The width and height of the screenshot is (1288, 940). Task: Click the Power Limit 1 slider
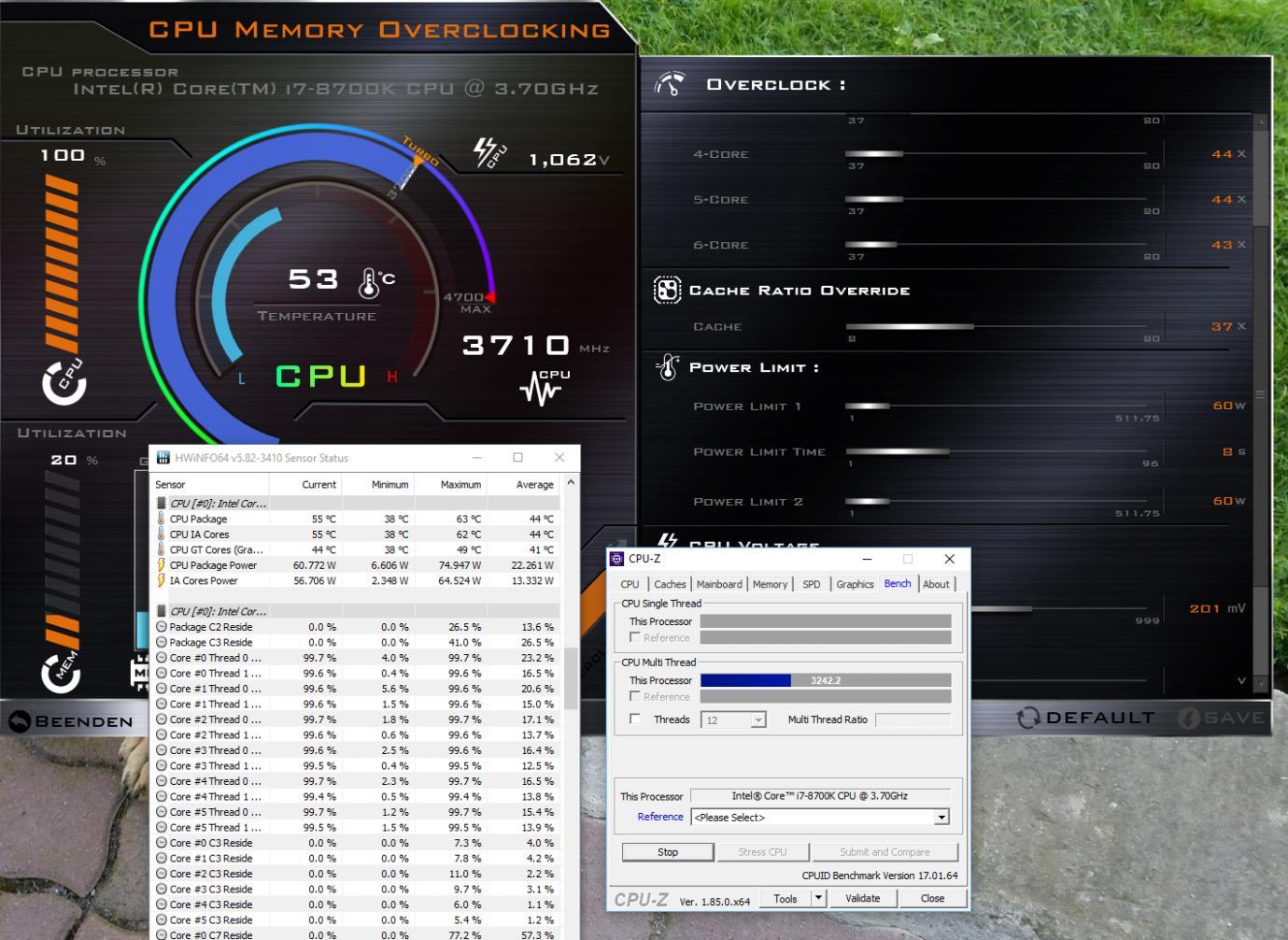(995, 406)
